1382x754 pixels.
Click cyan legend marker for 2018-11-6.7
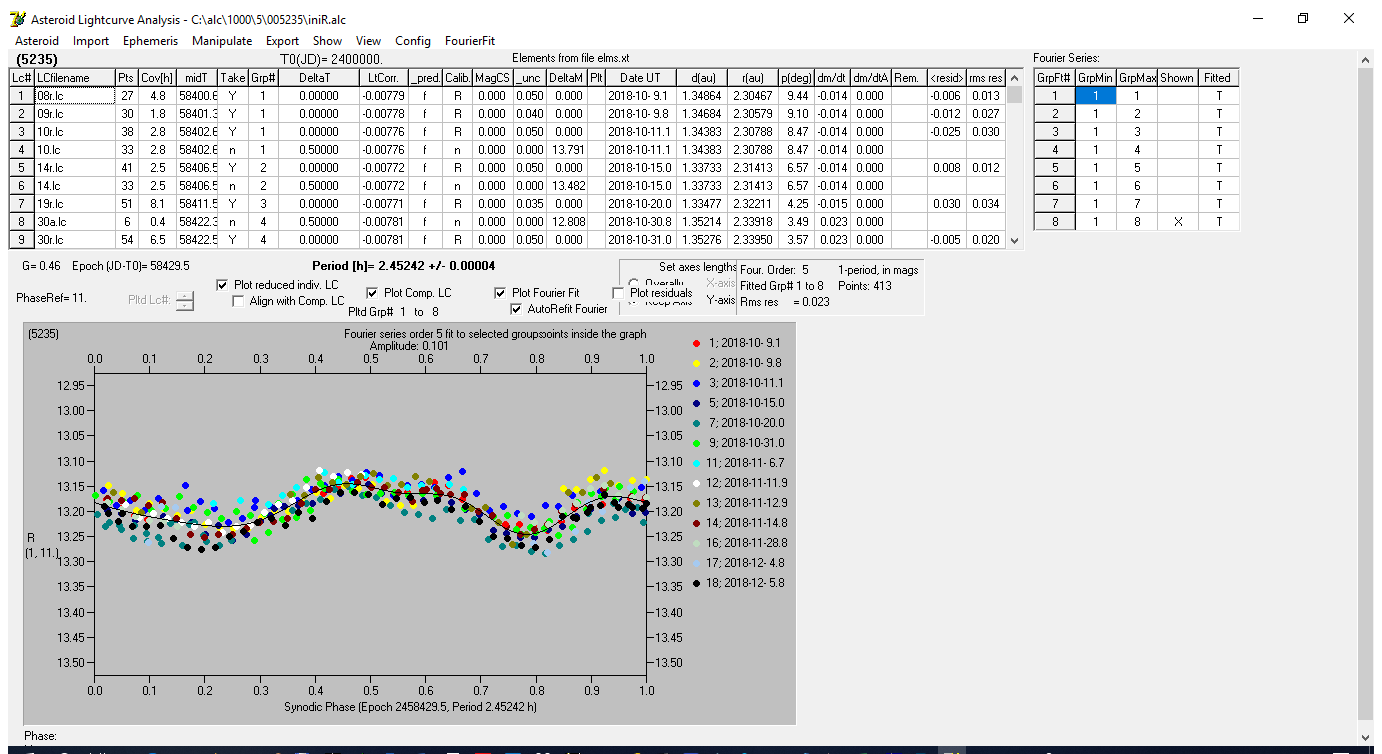pyautogui.click(x=696, y=463)
